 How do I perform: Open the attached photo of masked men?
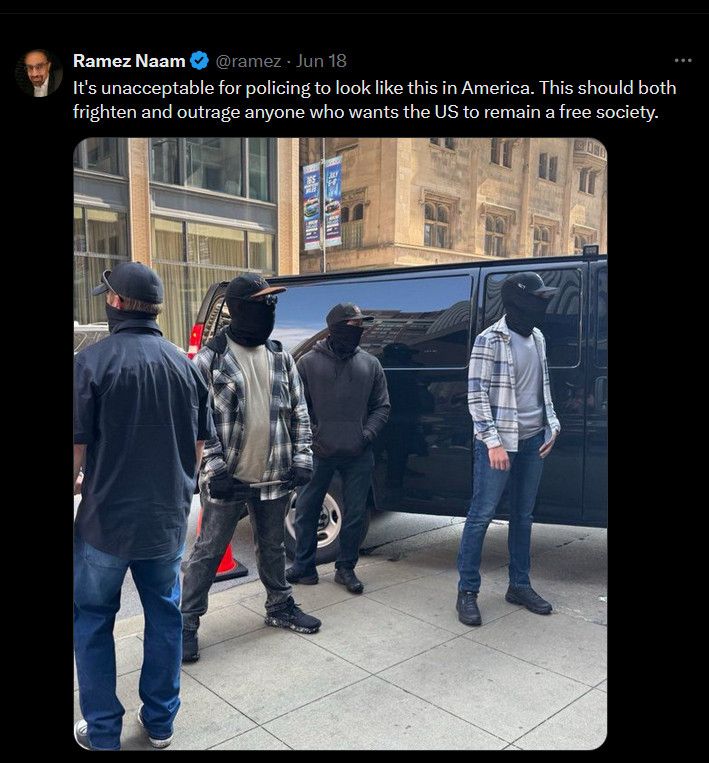point(340,443)
